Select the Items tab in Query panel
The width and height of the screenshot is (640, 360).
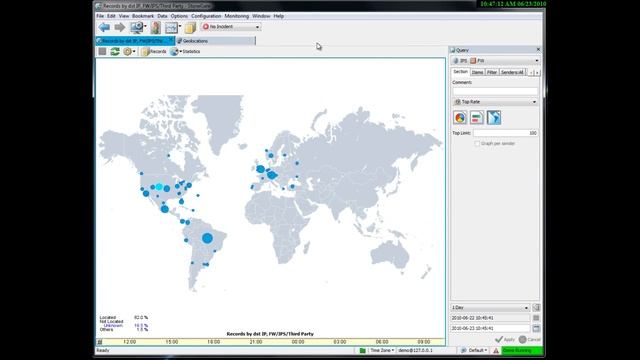coord(477,72)
